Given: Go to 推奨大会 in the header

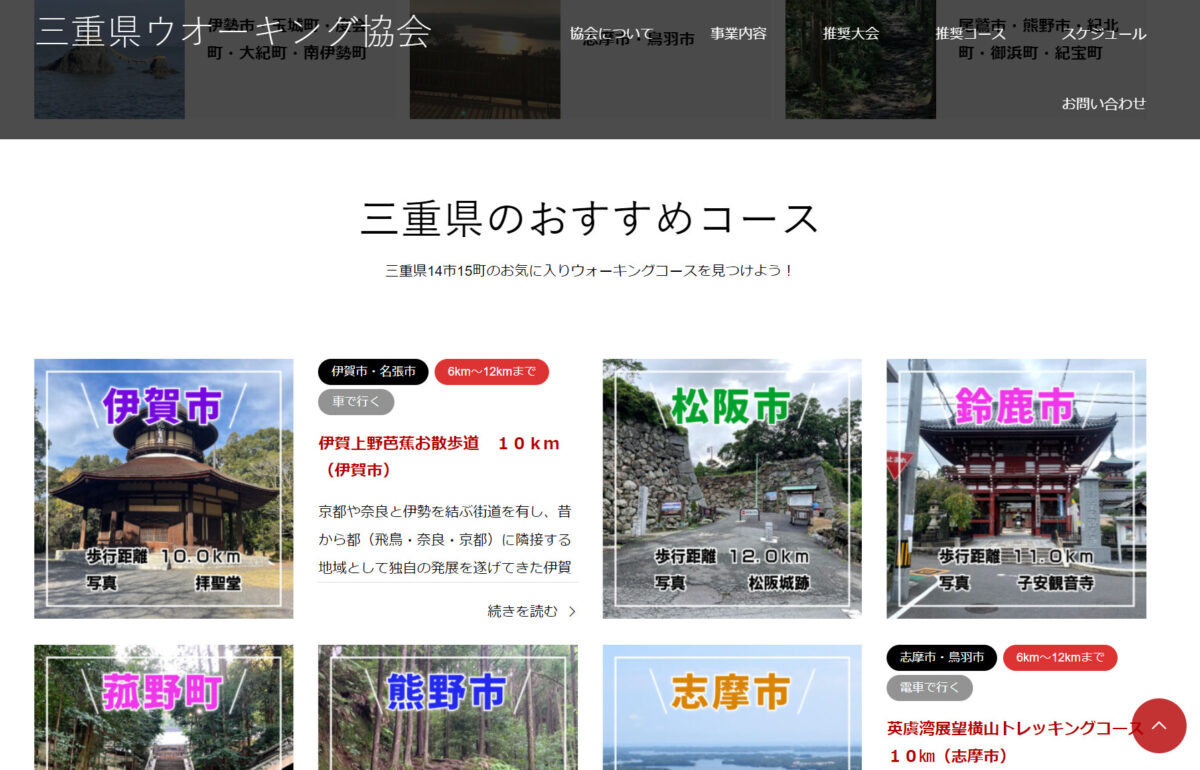Looking at the screenshot, I should click(851, 33).
